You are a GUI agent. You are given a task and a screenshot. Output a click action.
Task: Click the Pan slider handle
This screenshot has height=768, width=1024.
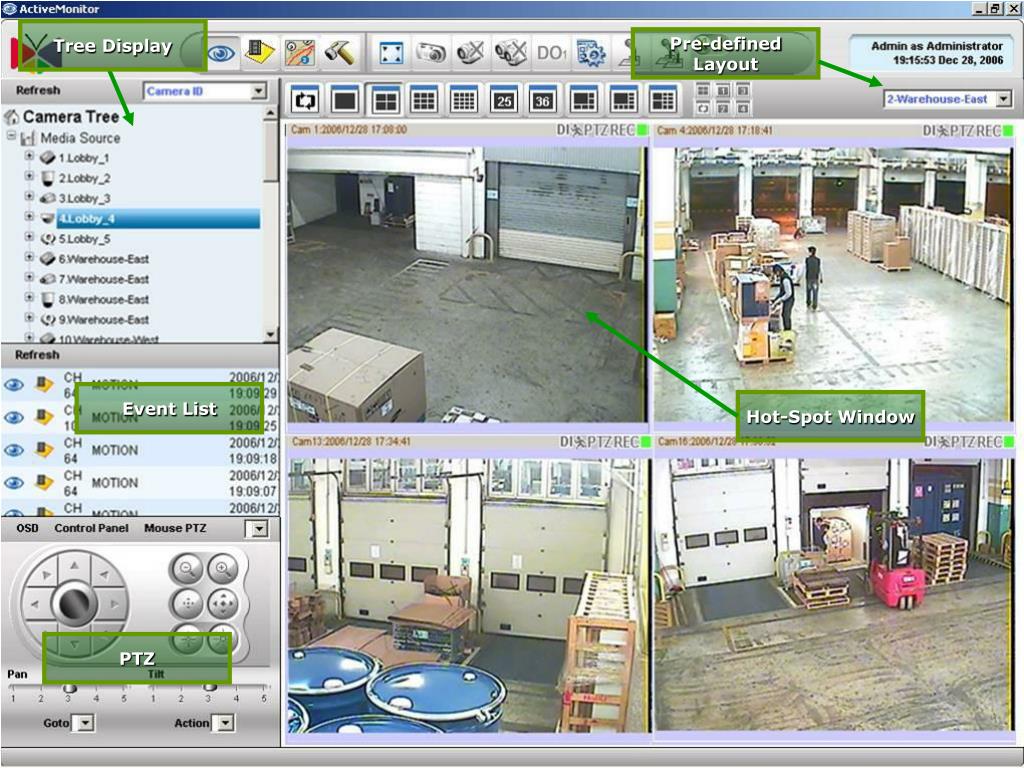pos(69,688)
